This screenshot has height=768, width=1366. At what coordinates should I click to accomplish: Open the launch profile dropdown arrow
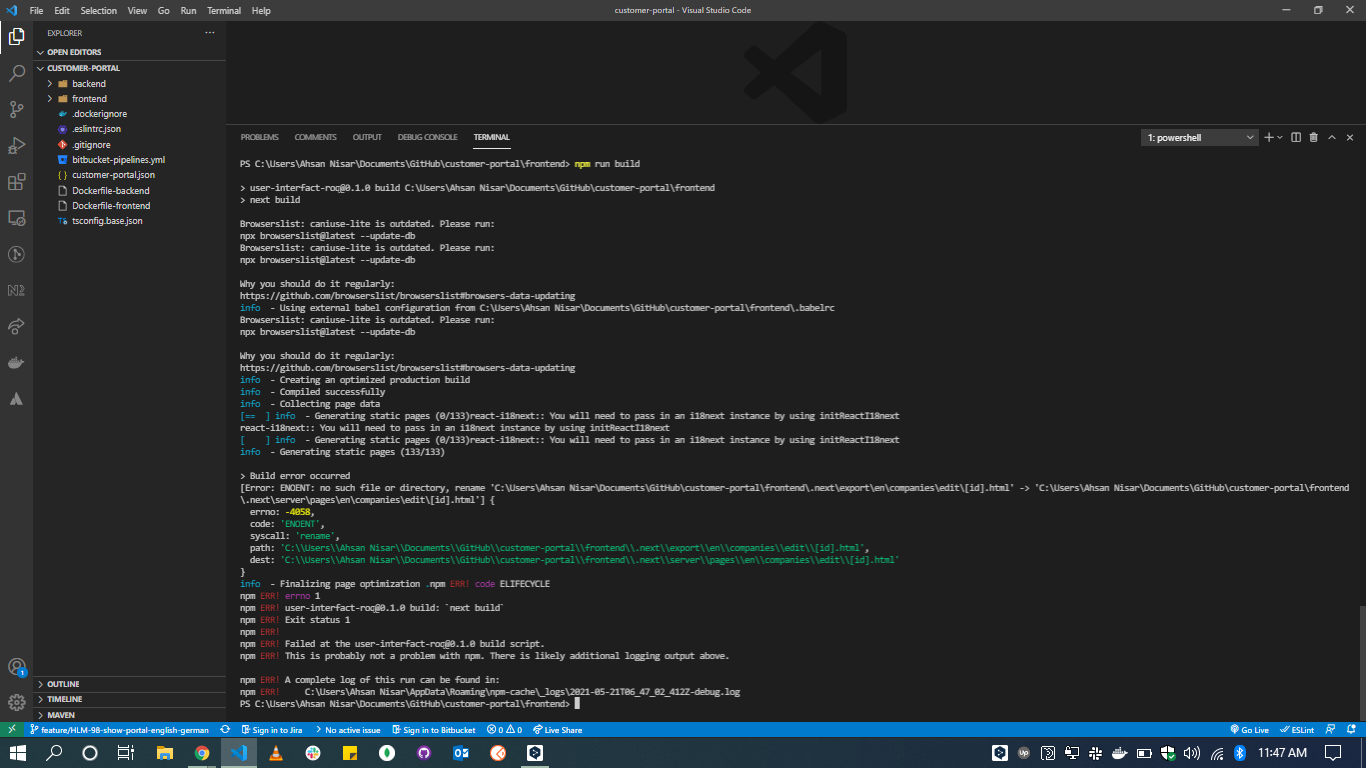pyautogui.click(x=1280, y=138)
